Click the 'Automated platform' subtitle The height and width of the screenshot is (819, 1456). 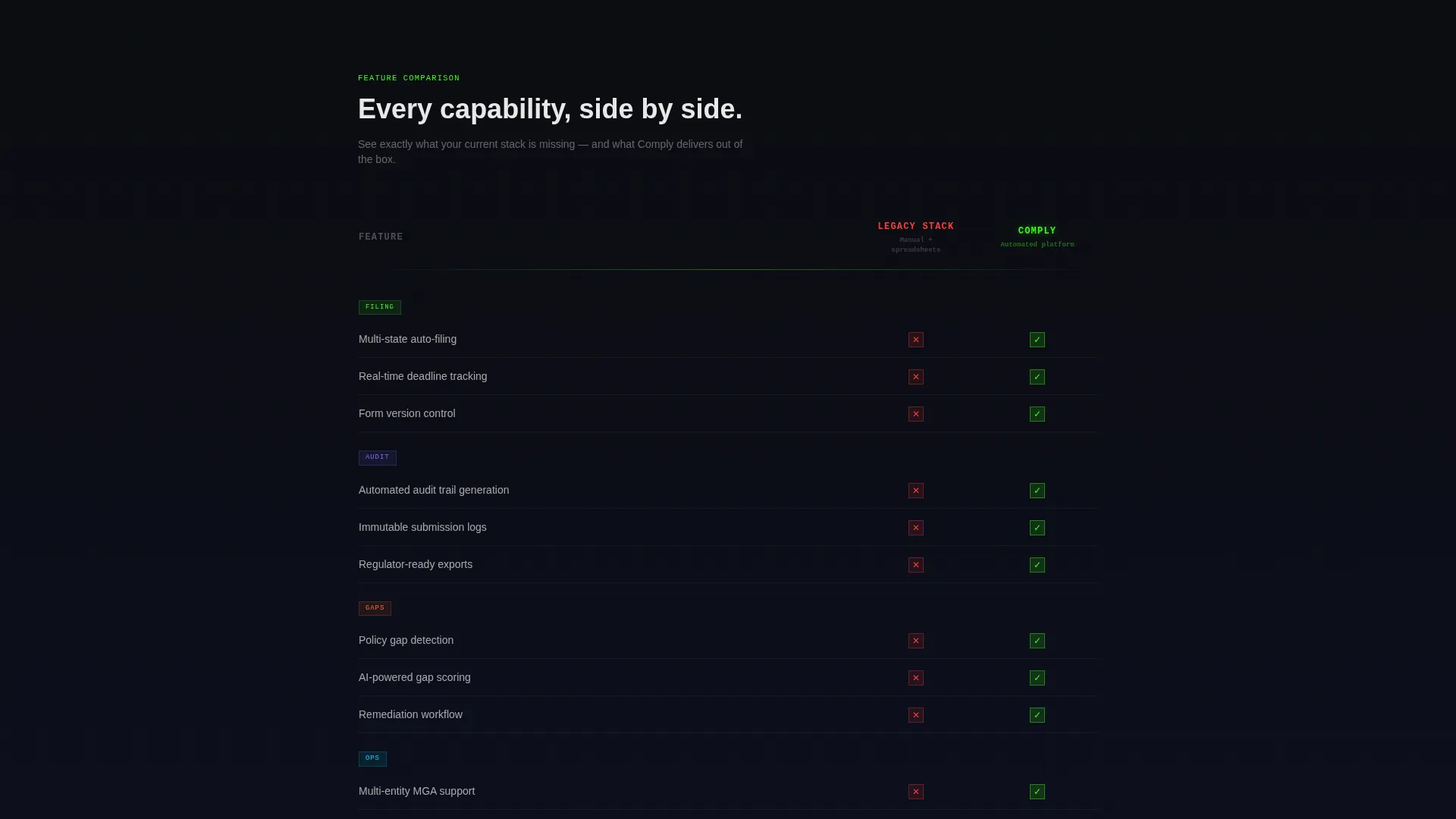point(1037,244)
